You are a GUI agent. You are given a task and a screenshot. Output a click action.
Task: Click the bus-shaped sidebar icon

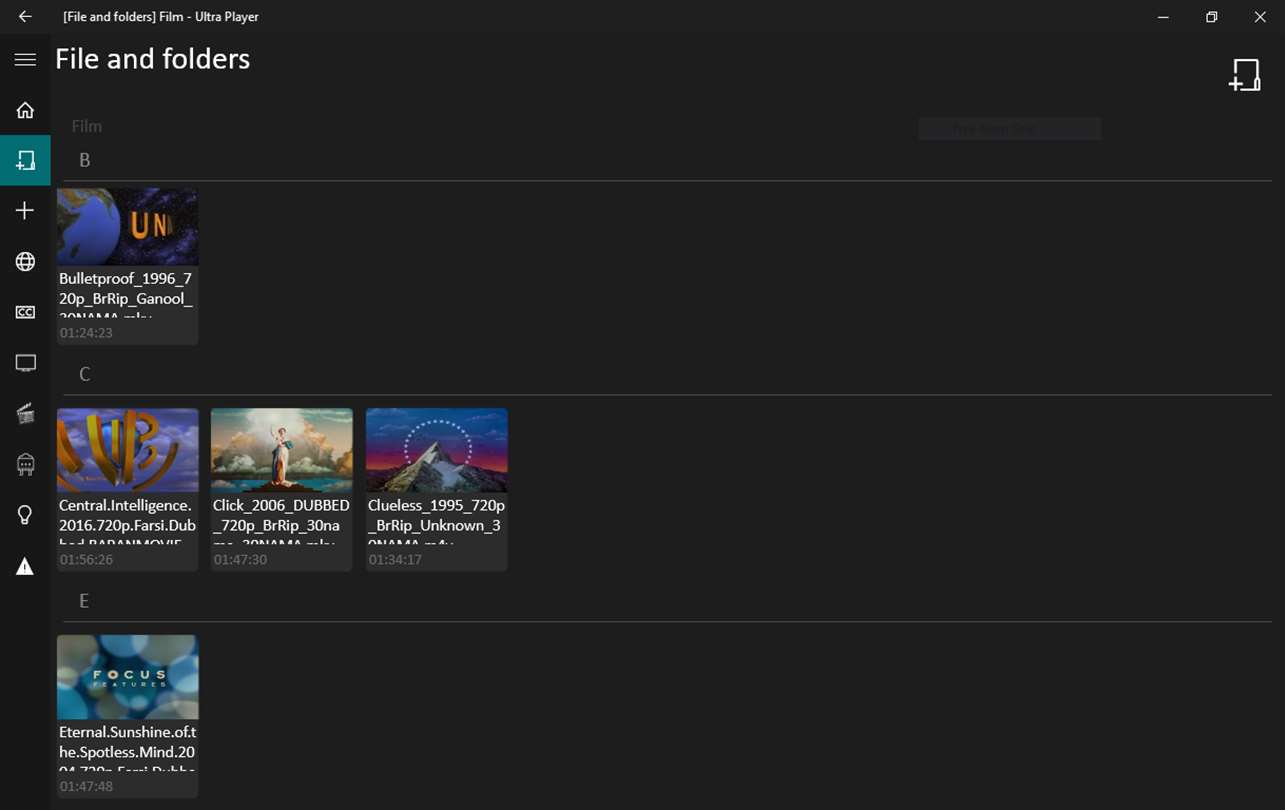[25, 464]
